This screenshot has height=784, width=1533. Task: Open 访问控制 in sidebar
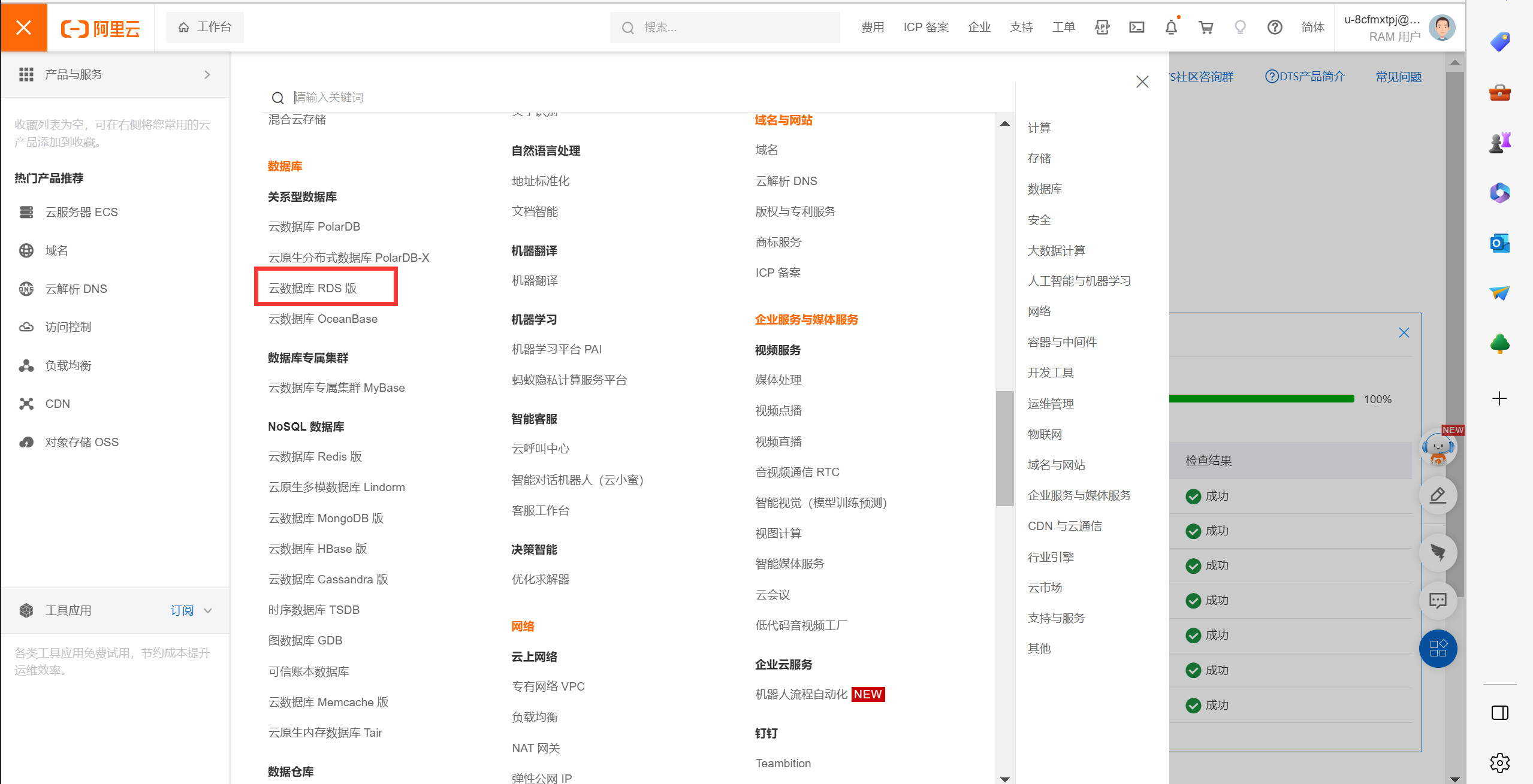point(68,327)
